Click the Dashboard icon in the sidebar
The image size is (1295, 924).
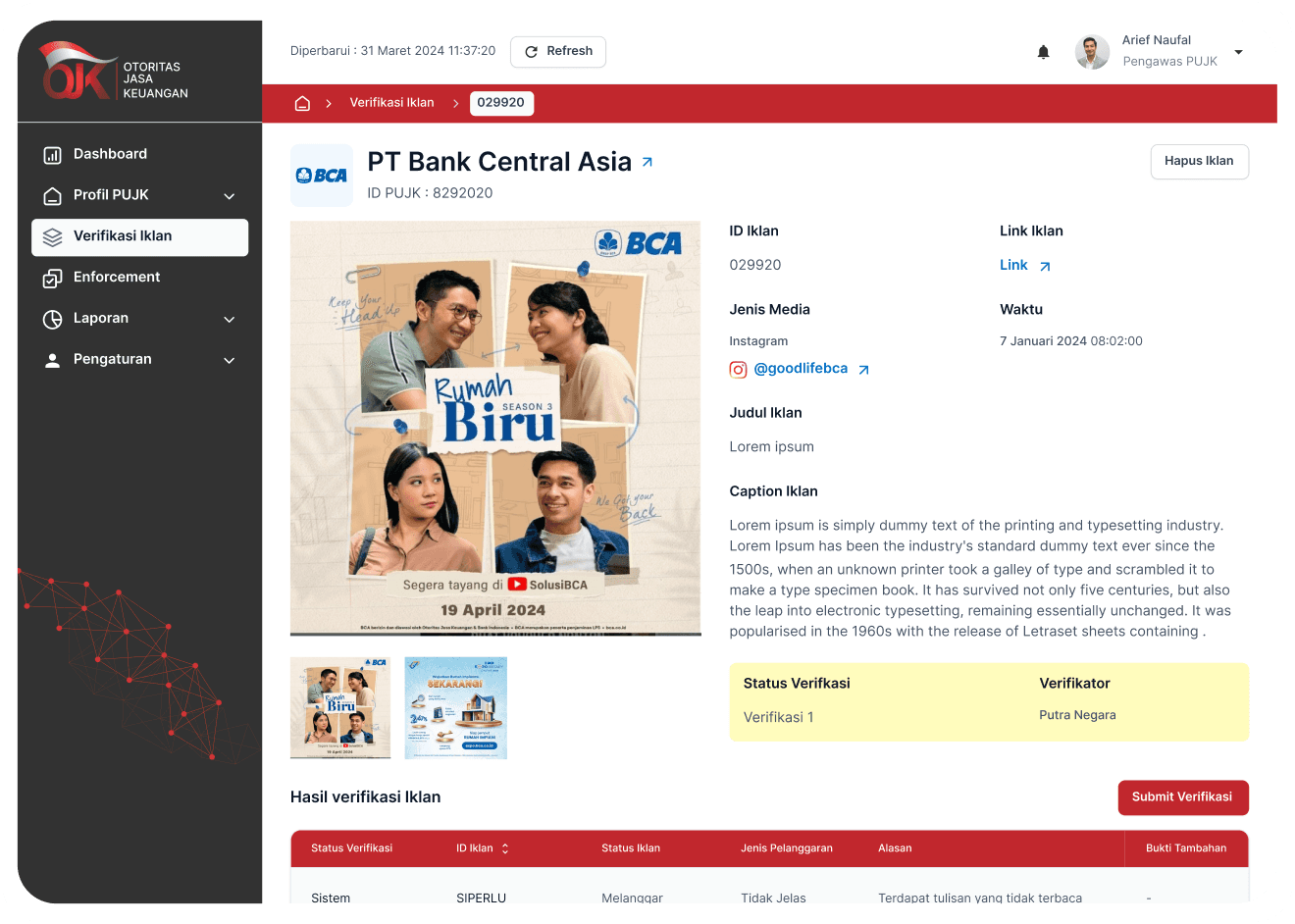53,155
